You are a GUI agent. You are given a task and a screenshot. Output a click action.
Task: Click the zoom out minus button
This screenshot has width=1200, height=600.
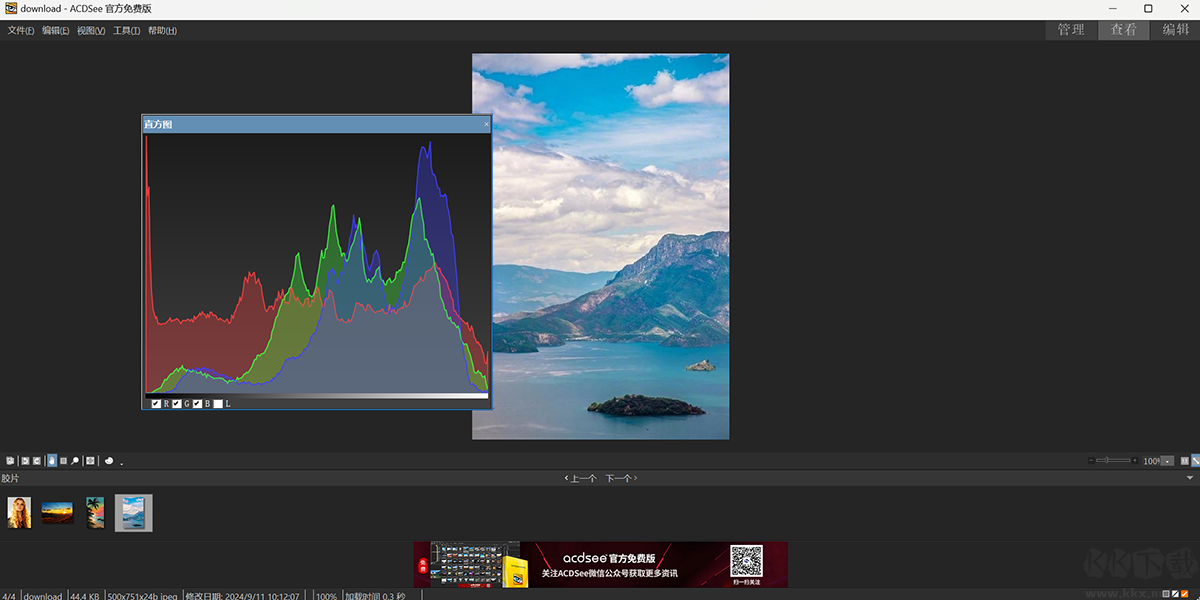(1091, 460)
